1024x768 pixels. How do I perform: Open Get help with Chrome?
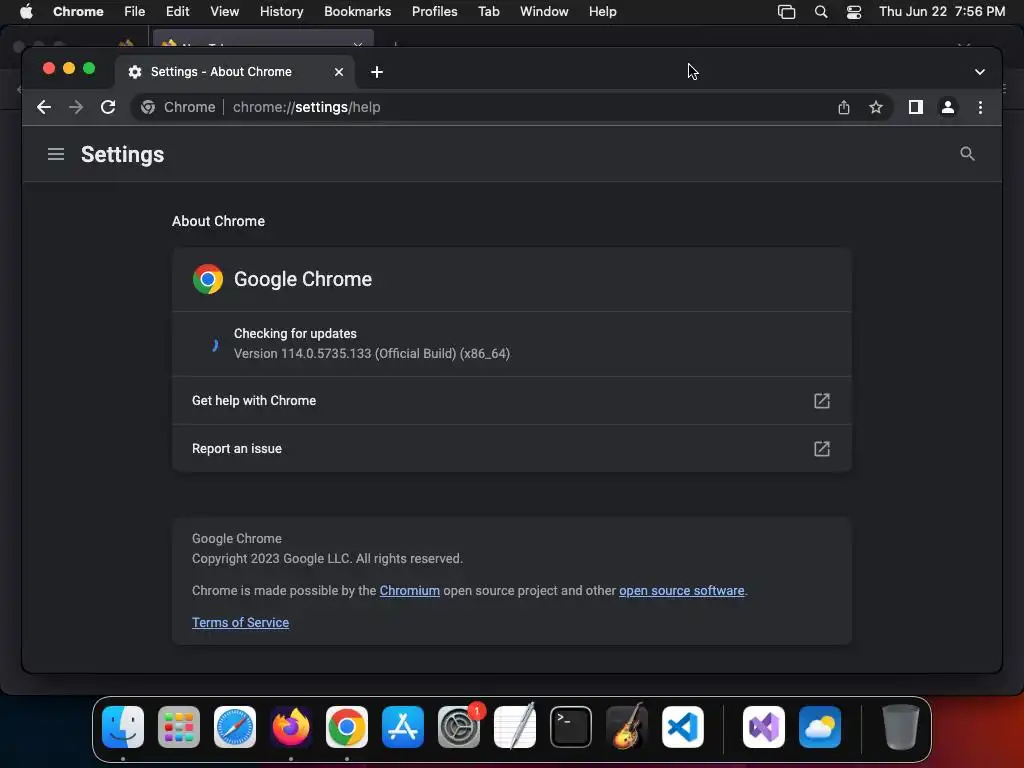point(512,401)
